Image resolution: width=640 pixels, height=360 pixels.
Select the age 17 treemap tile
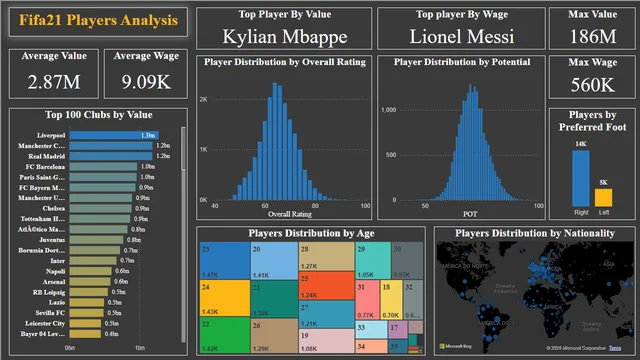click(x=398, y=329)
